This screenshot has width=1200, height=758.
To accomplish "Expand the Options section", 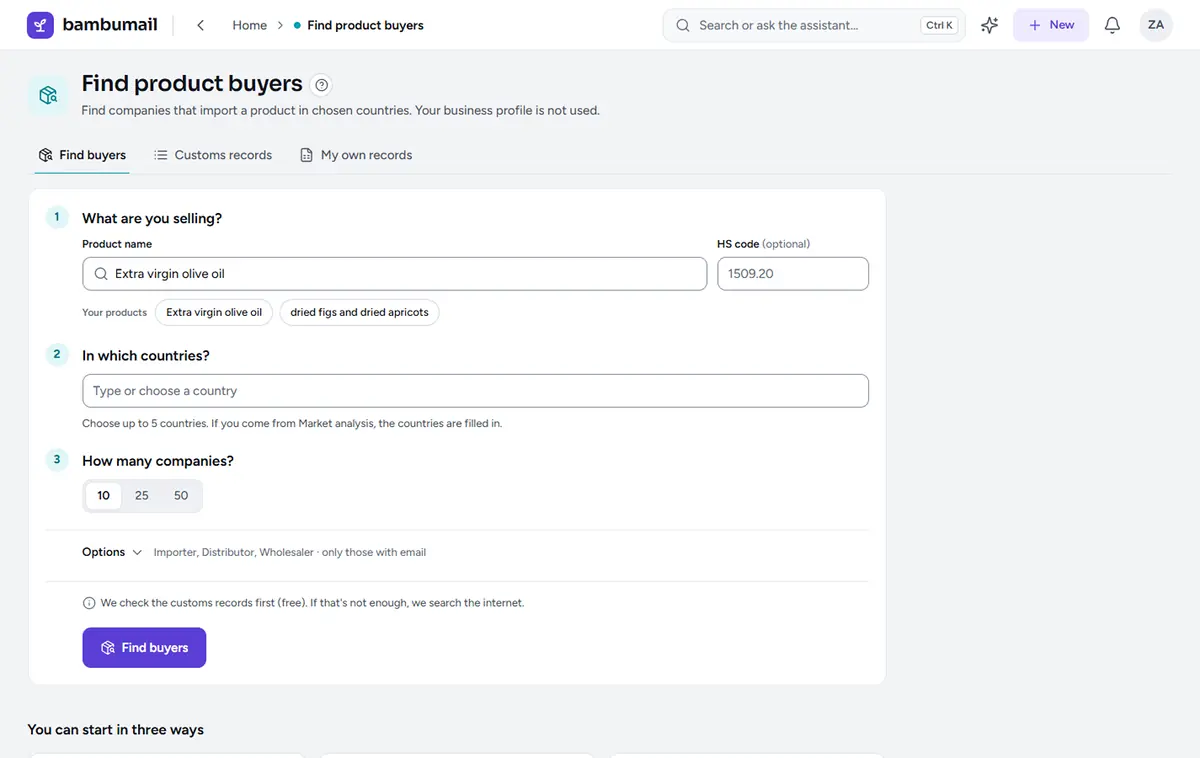I will coord(112,552).
